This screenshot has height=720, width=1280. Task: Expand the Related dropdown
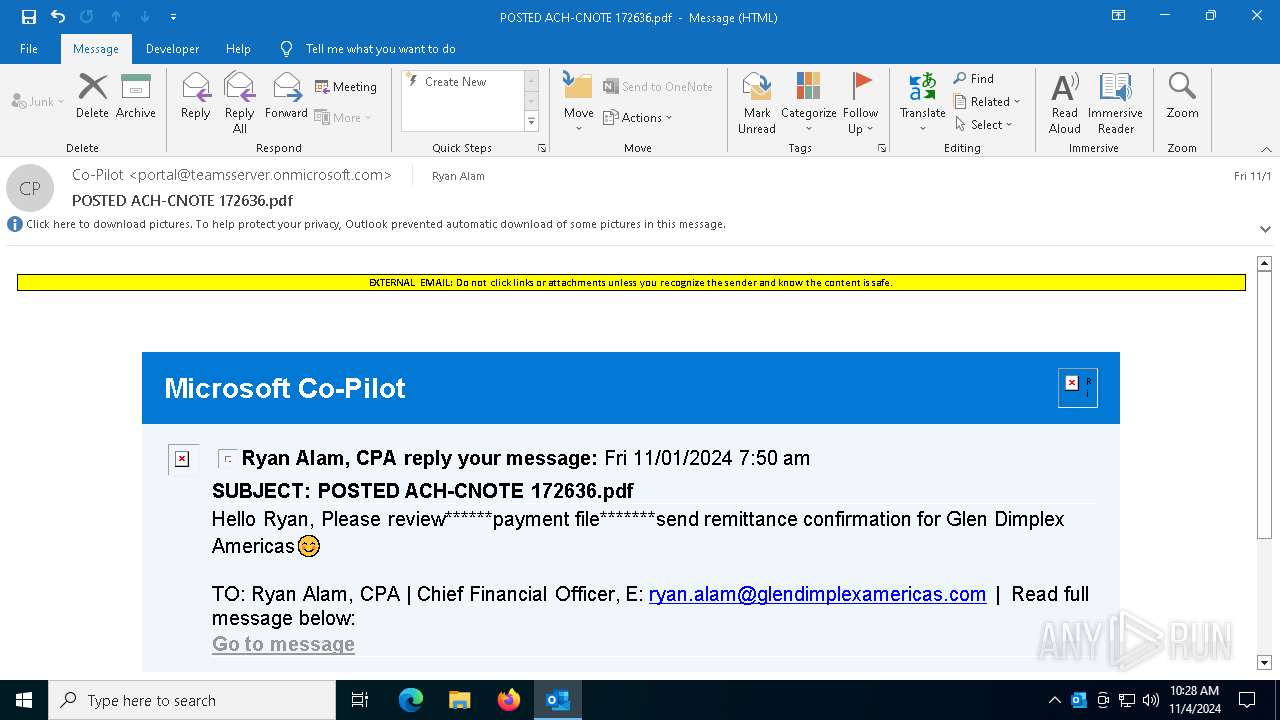[987, 102]
